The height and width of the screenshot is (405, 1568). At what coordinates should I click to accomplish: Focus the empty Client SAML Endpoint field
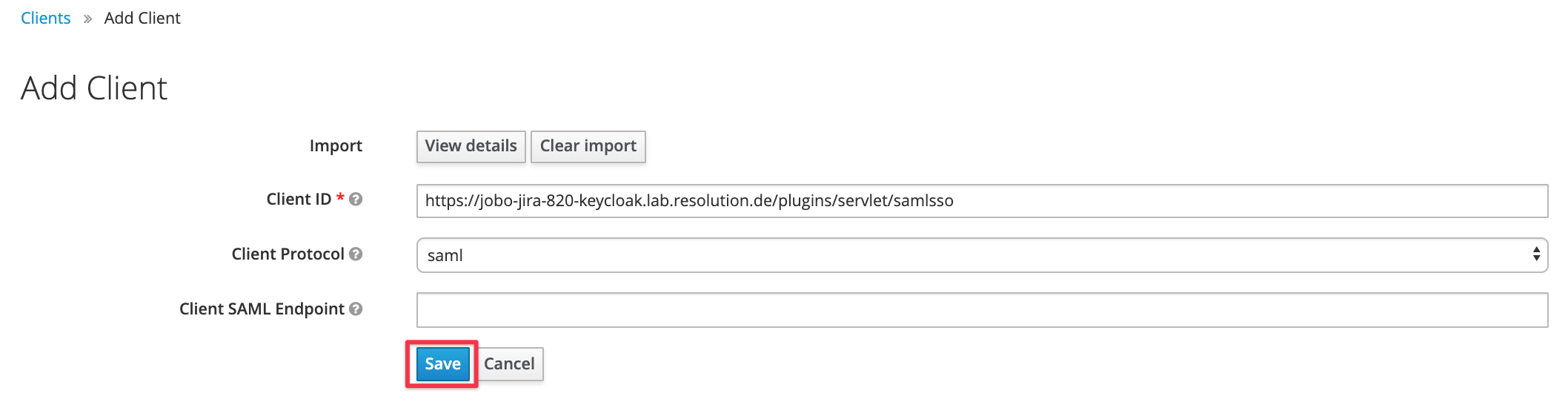tap(982, 310)
